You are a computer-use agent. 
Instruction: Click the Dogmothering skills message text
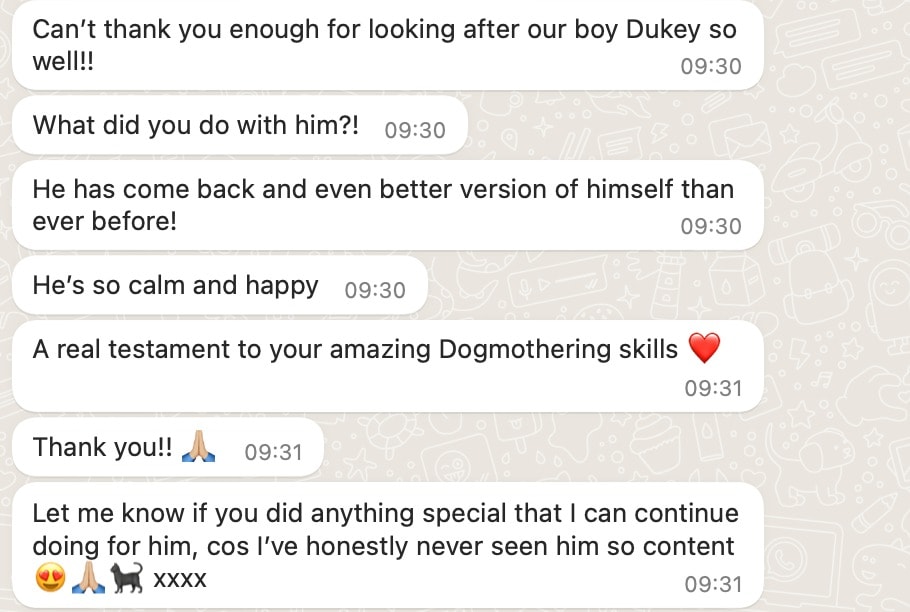(355, 349)
